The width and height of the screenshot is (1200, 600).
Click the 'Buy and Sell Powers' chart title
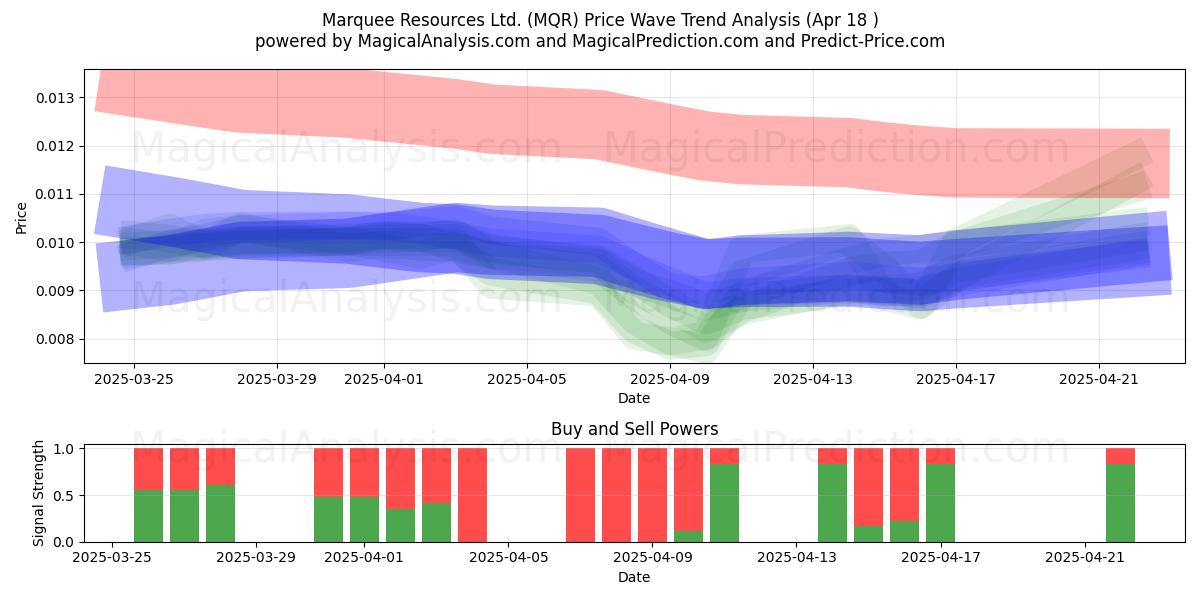click(x=634, y=429)
